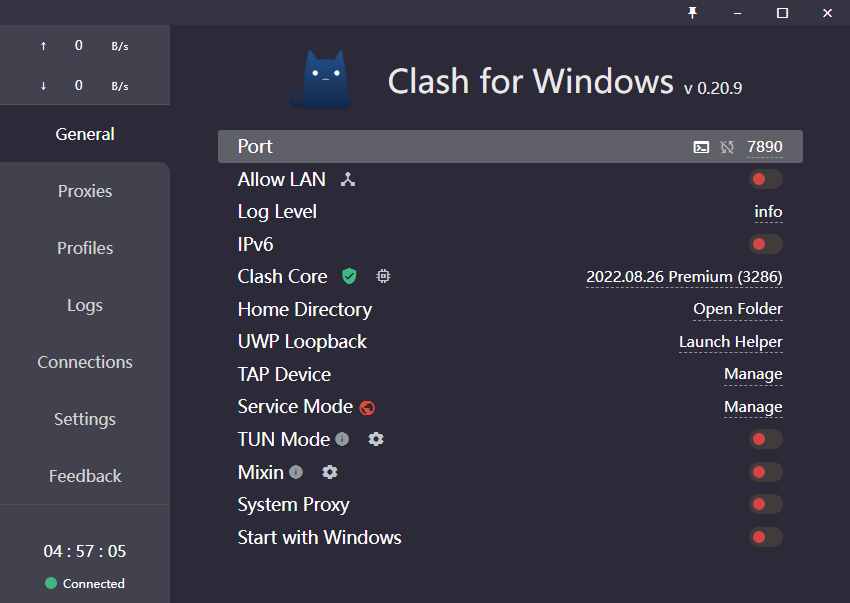The height and width of the screenshot is (603, 850).
Task: Open TUN Mode gear settings
Action: click(376, 439)
